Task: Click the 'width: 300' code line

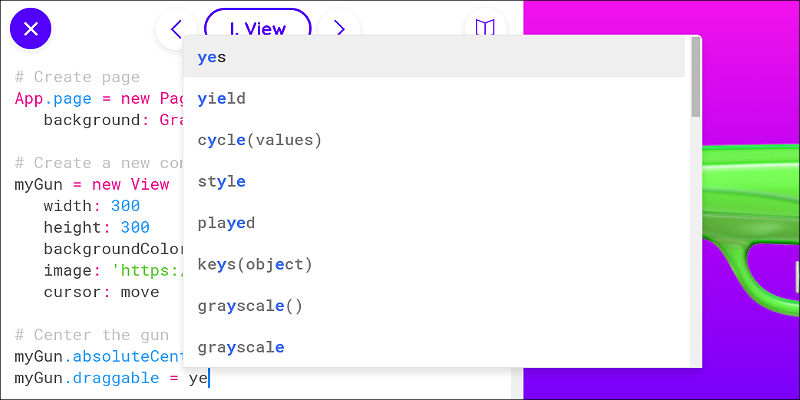Action: (x=92, y=206)
